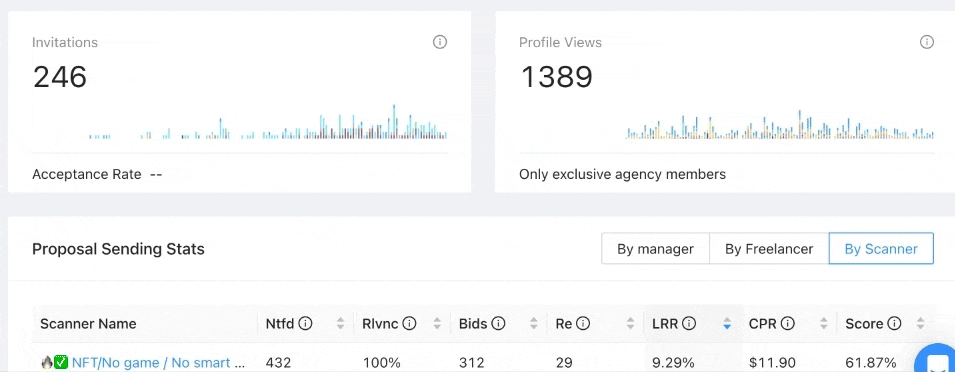The height and width of the screenshot is (372, 955).
Task: Click Ntfd value 432
Action: 278,363
